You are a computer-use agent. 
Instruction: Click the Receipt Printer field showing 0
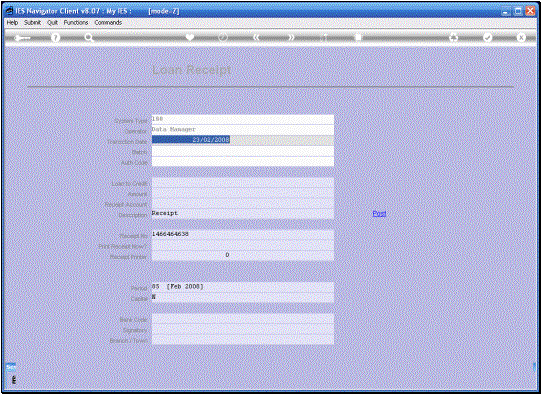[243, 255]
